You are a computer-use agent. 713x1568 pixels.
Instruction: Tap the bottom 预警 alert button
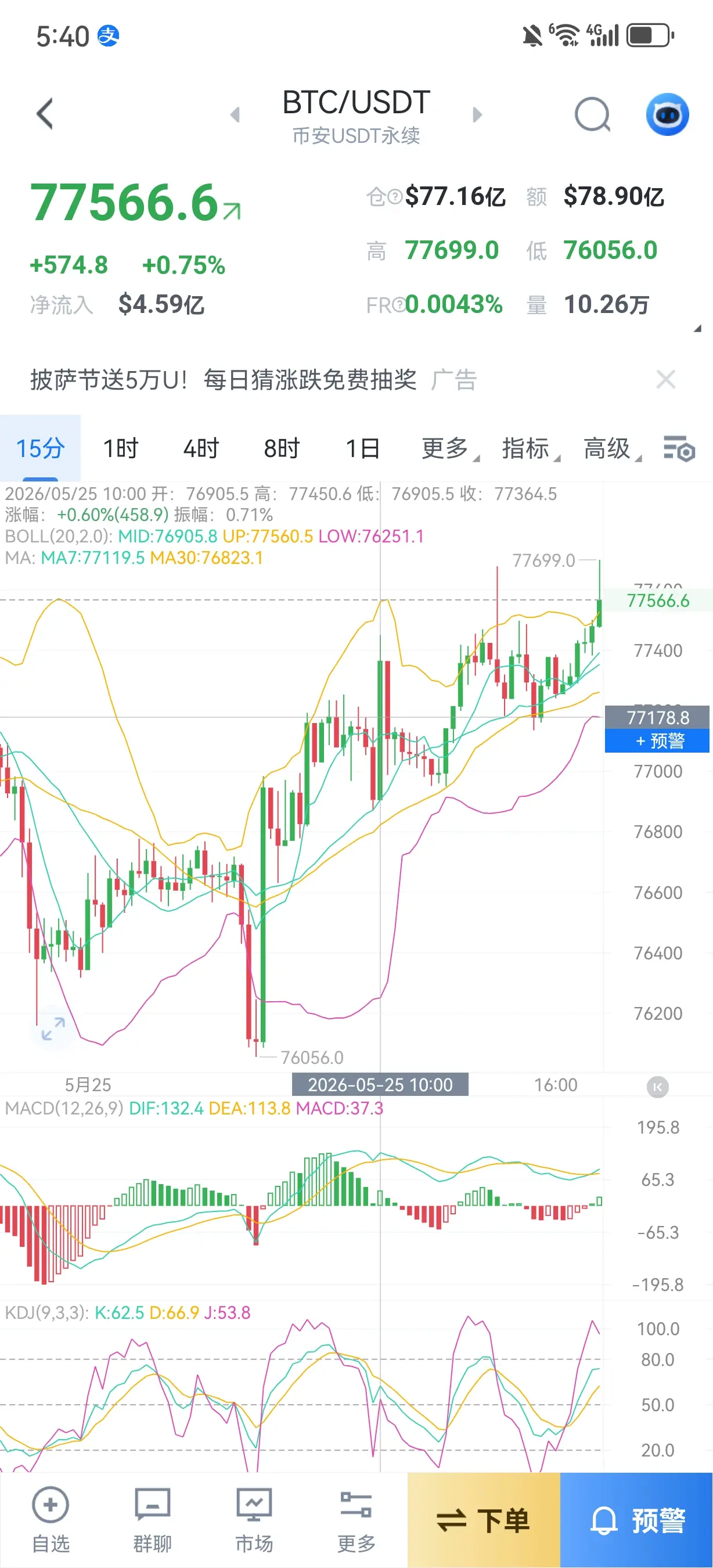coord(636,1520)
